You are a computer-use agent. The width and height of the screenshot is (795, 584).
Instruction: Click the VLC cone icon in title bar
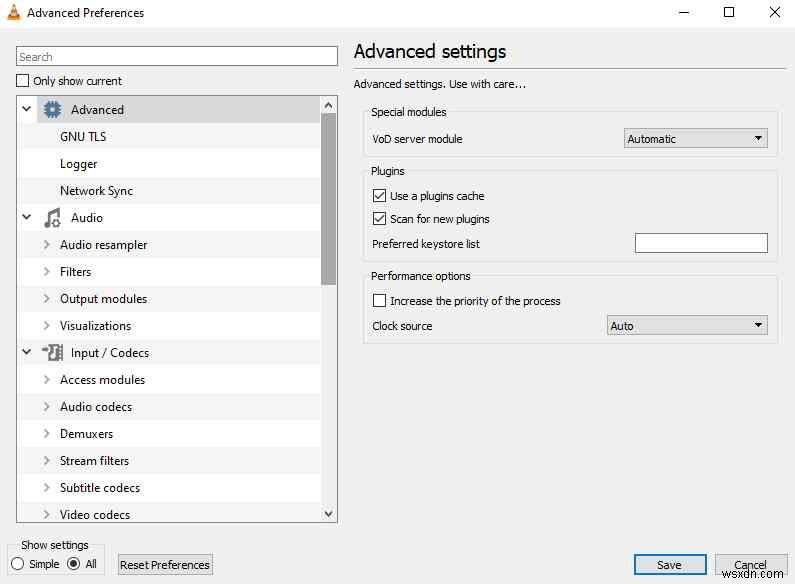click(13, 13)
